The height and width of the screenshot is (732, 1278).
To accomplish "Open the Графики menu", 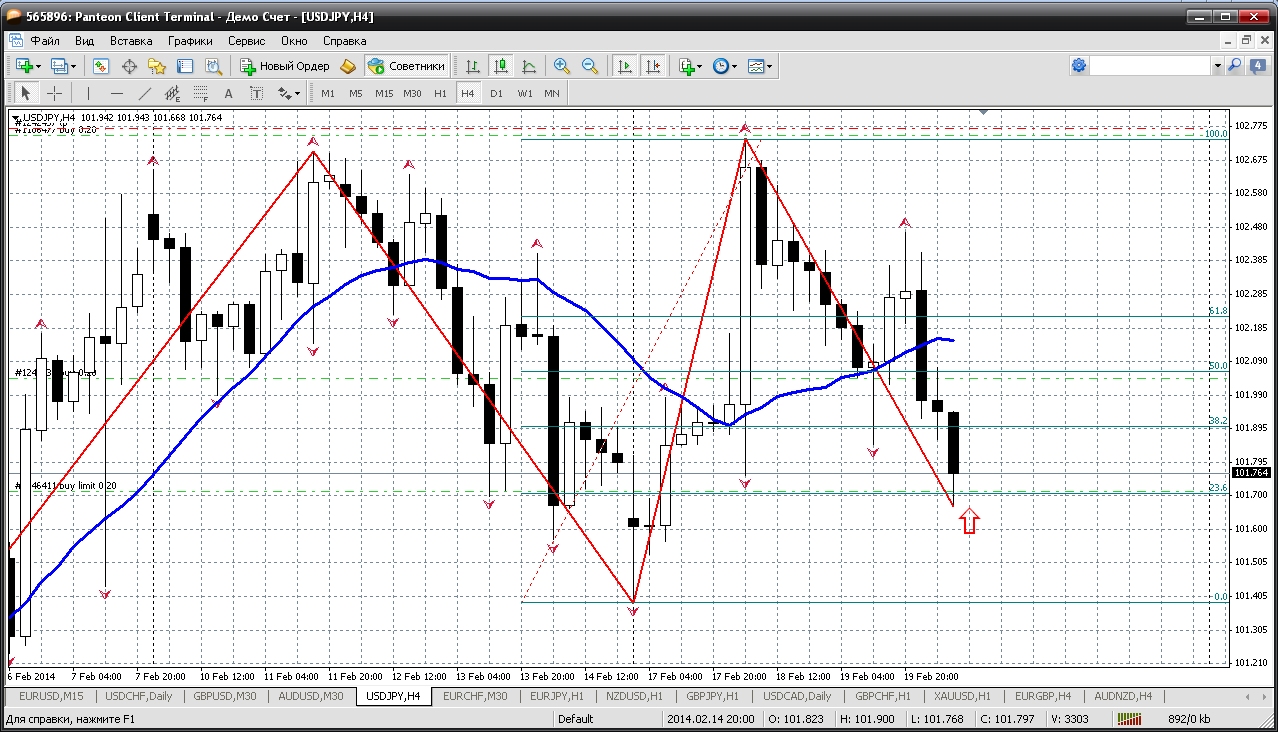I will coord(190,41).
